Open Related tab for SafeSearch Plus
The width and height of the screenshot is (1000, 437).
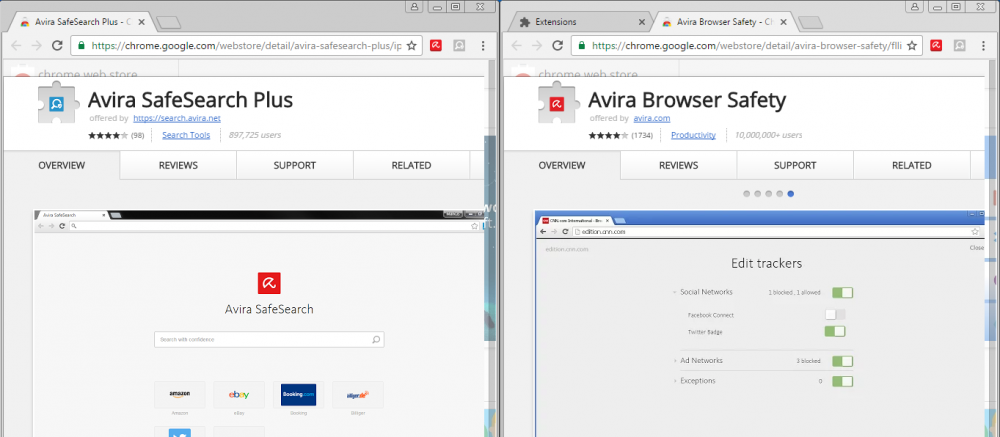pyautogui.click(x=411, y=165)
